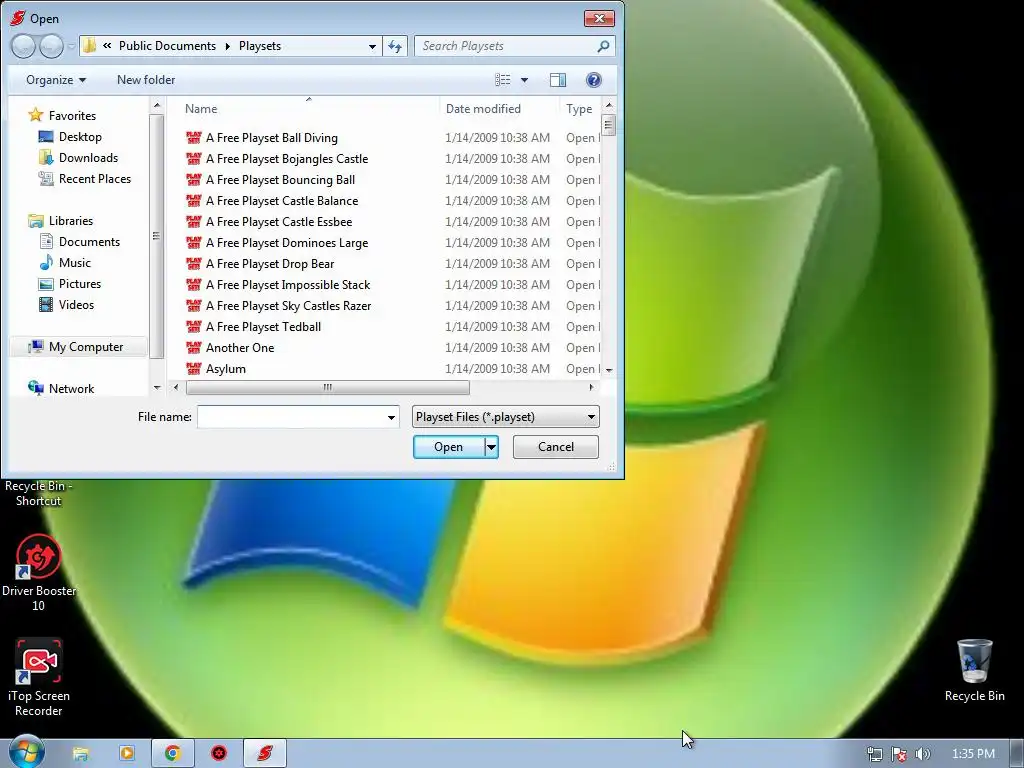Click the red gear taskbar icon
This screenshot has height=768, width=1024.
click(219, 754)
